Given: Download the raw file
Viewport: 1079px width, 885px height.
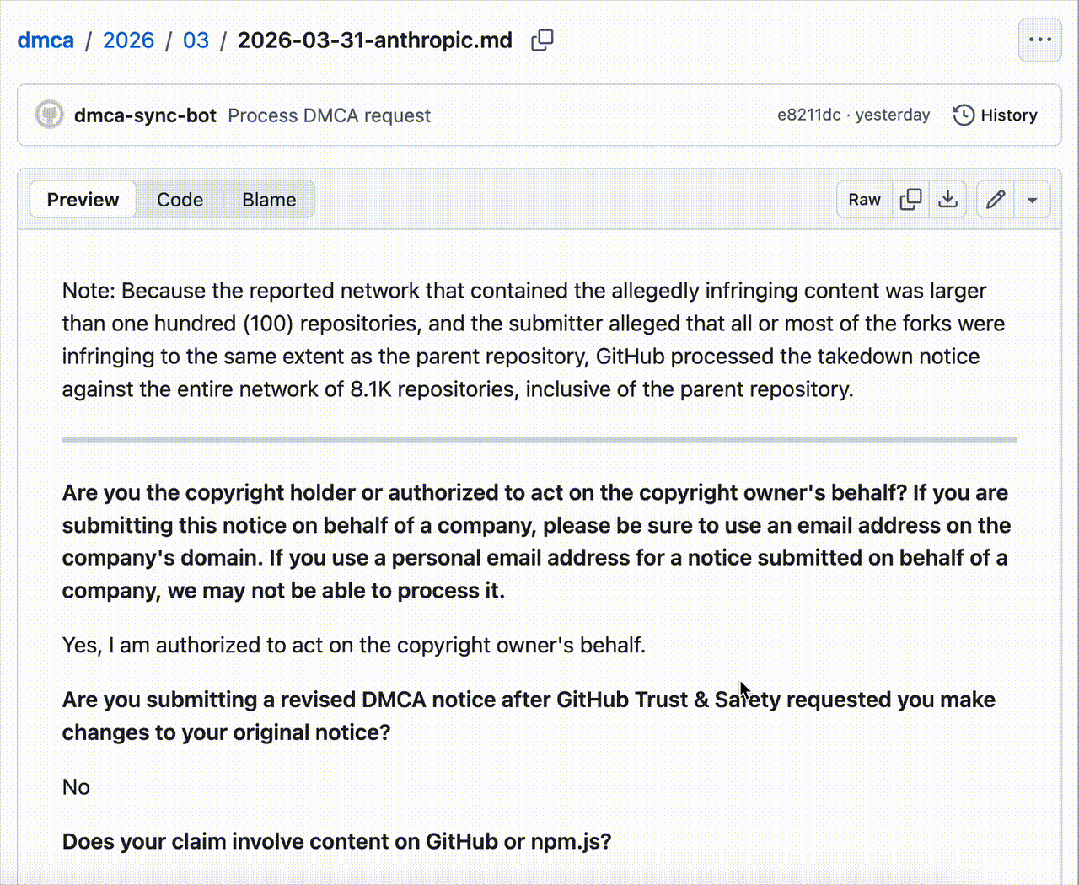Looking at the screenshot, I should click(947, 199).
